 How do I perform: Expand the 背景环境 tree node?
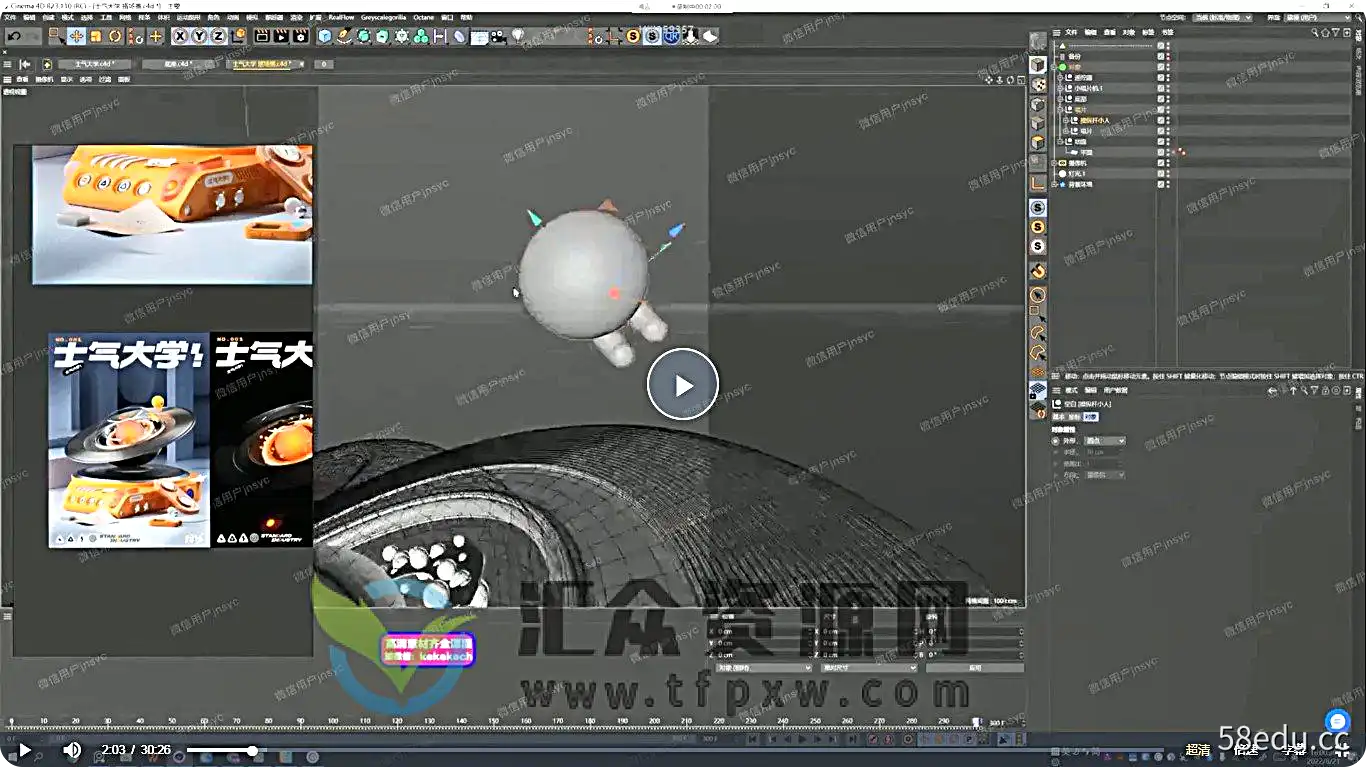[x=1056, y=185]
